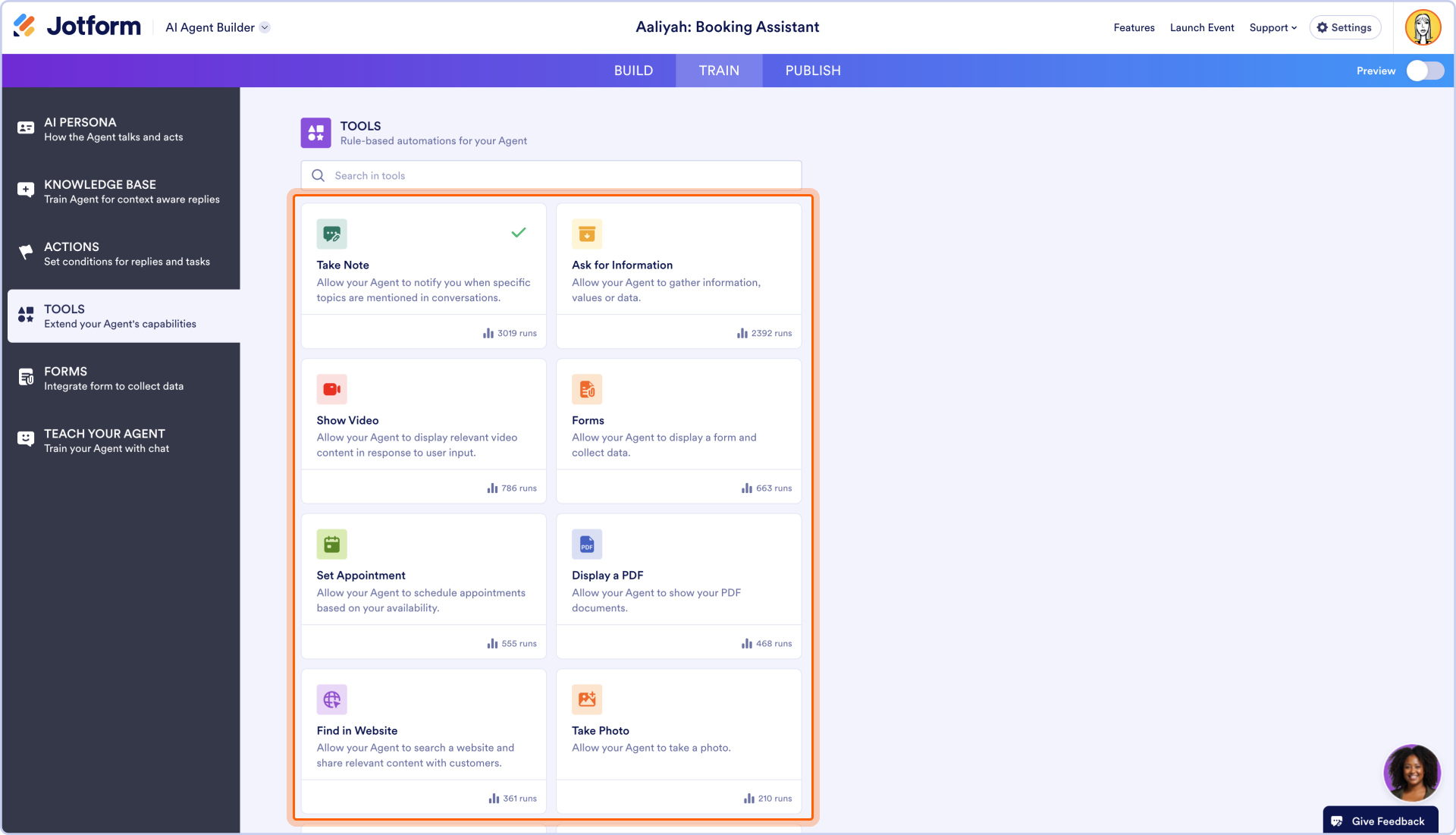Click the Take Photo tool icon
This screenshot has width=1456, height=835.
pos(586,699)
